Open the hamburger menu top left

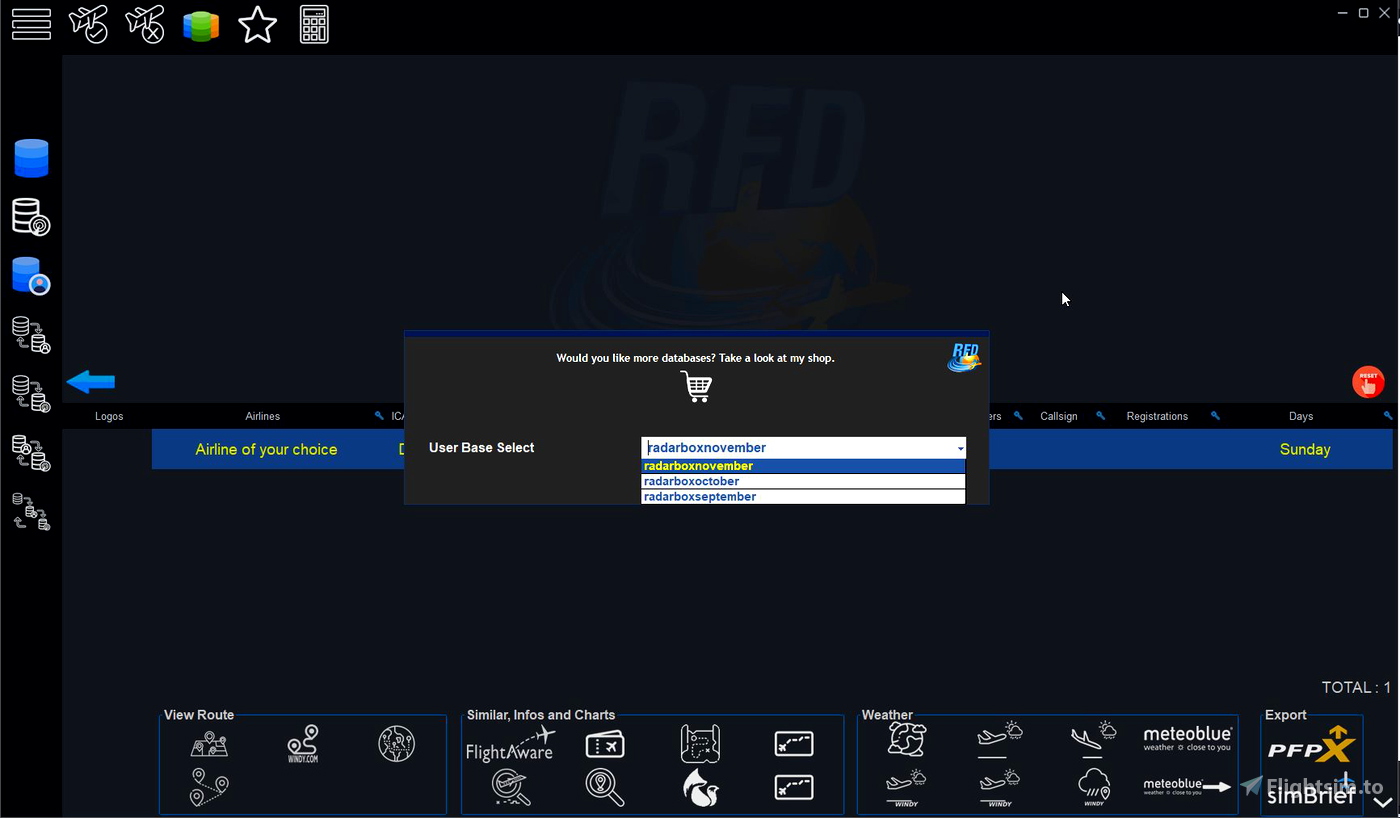[x=31, y=24]
